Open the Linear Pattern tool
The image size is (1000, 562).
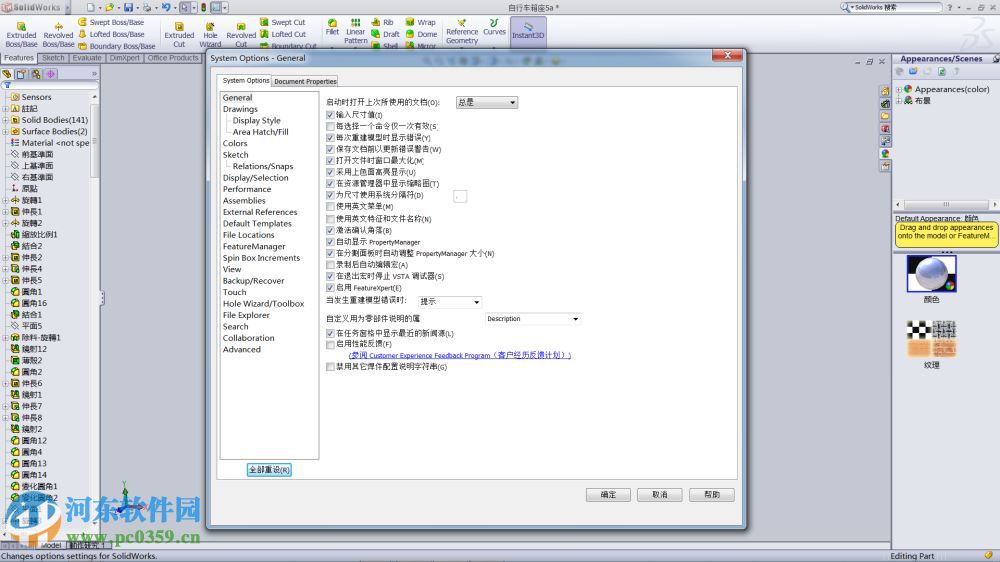(x=355, y=31)
